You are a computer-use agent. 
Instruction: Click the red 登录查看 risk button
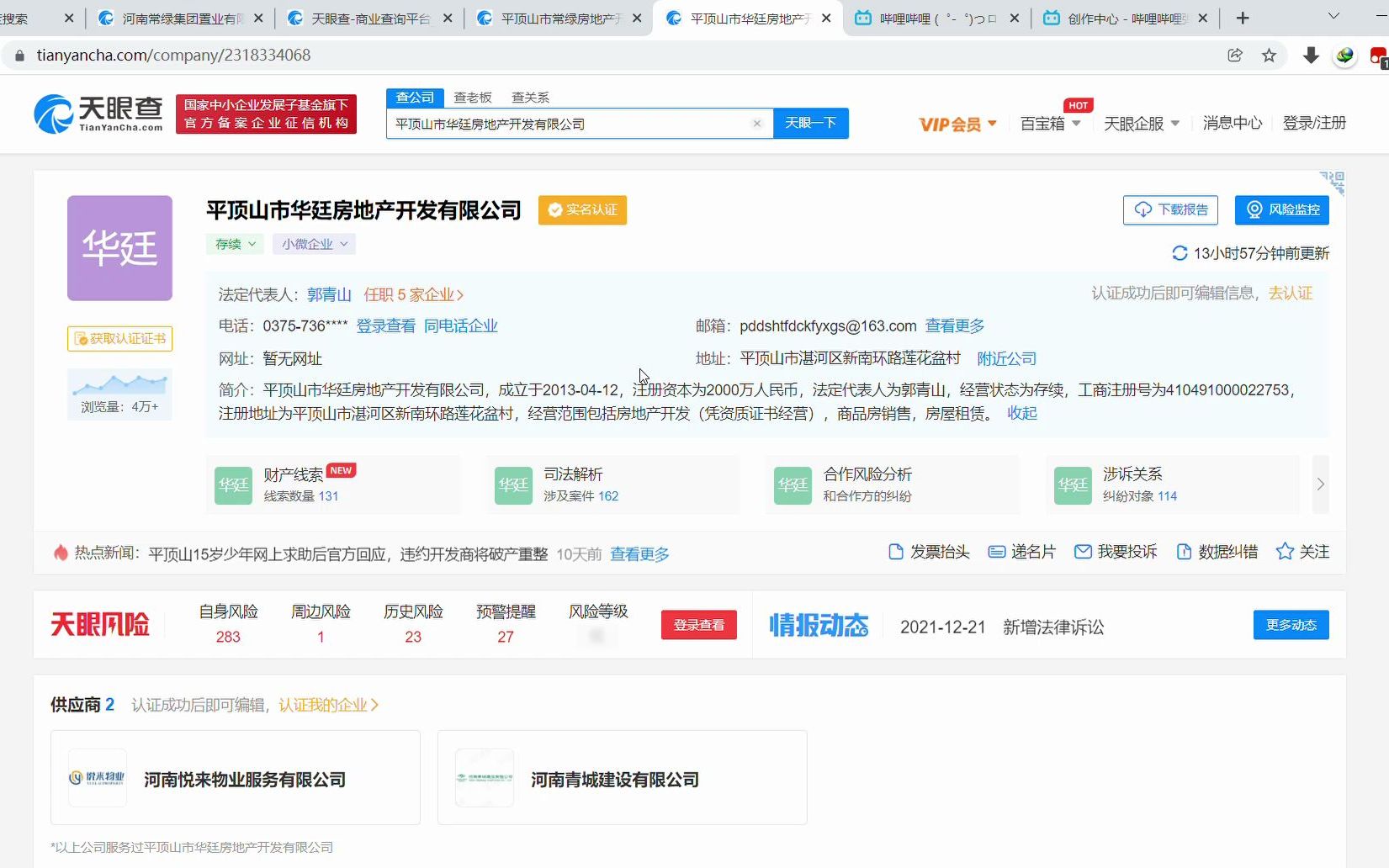tap(699, 625)
